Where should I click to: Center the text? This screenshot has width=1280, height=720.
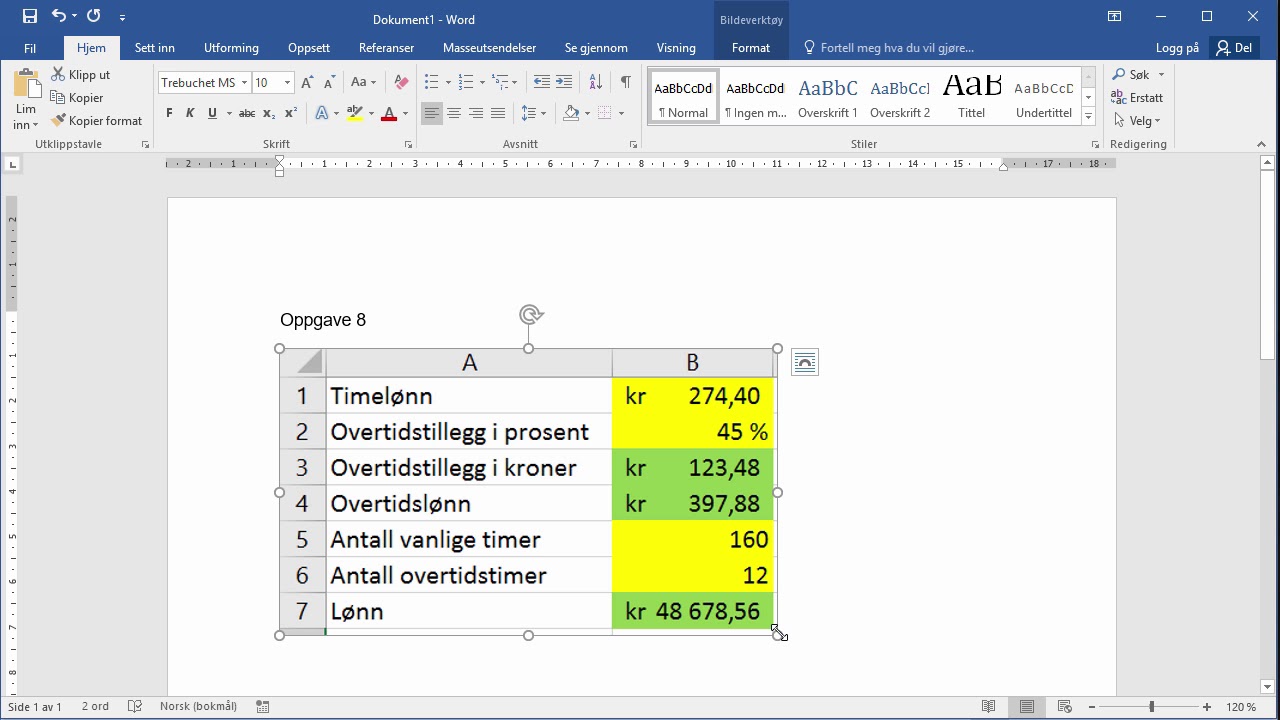click(453, 114)
